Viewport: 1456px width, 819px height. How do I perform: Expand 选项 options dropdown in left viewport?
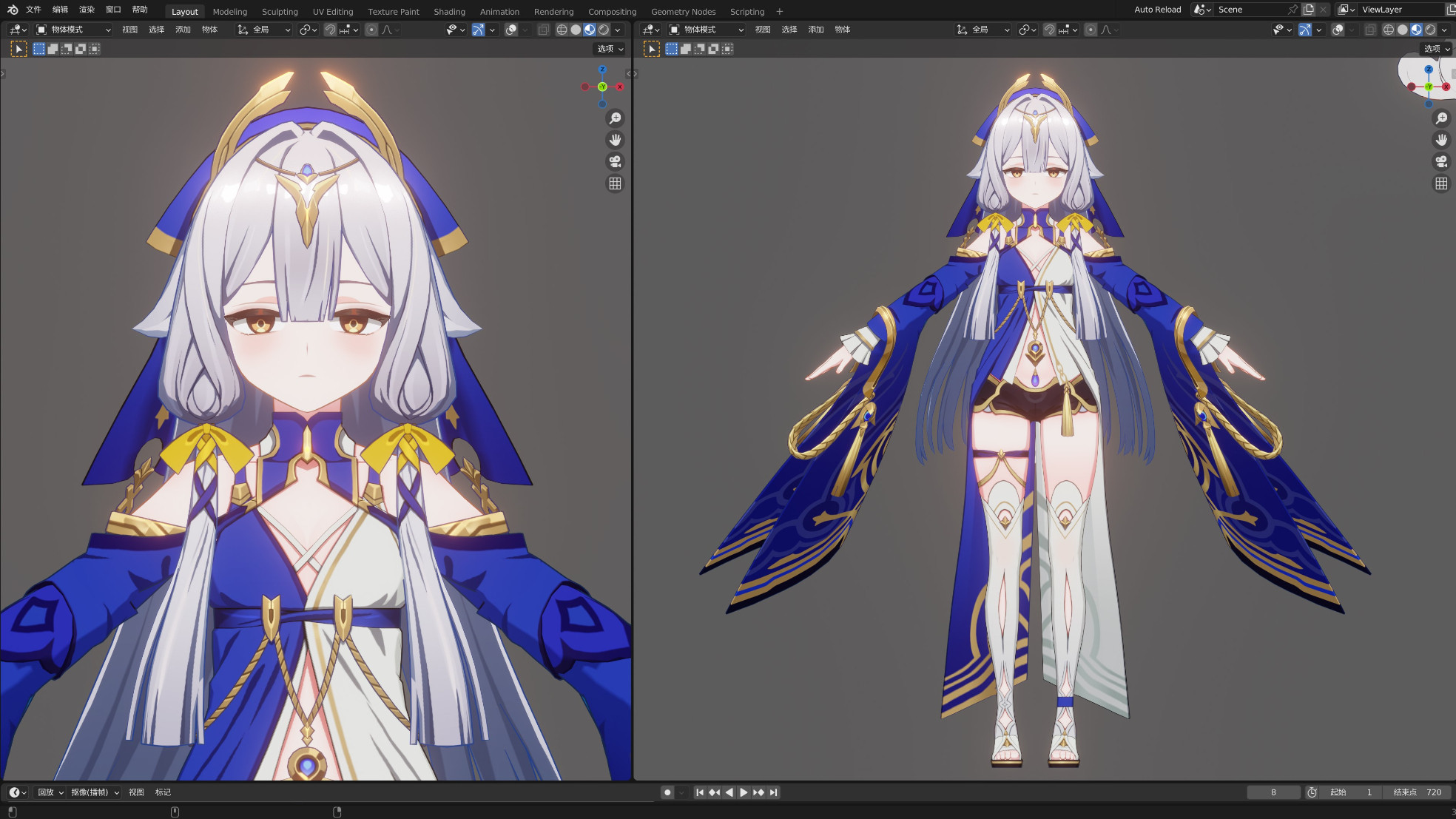point(610,49)
